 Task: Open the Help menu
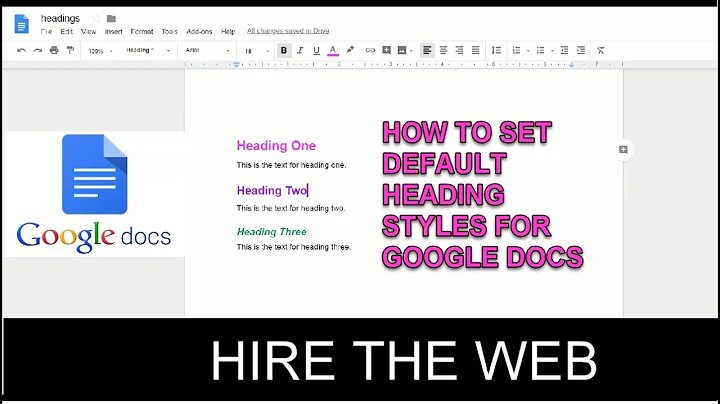[x=228, y=32]
